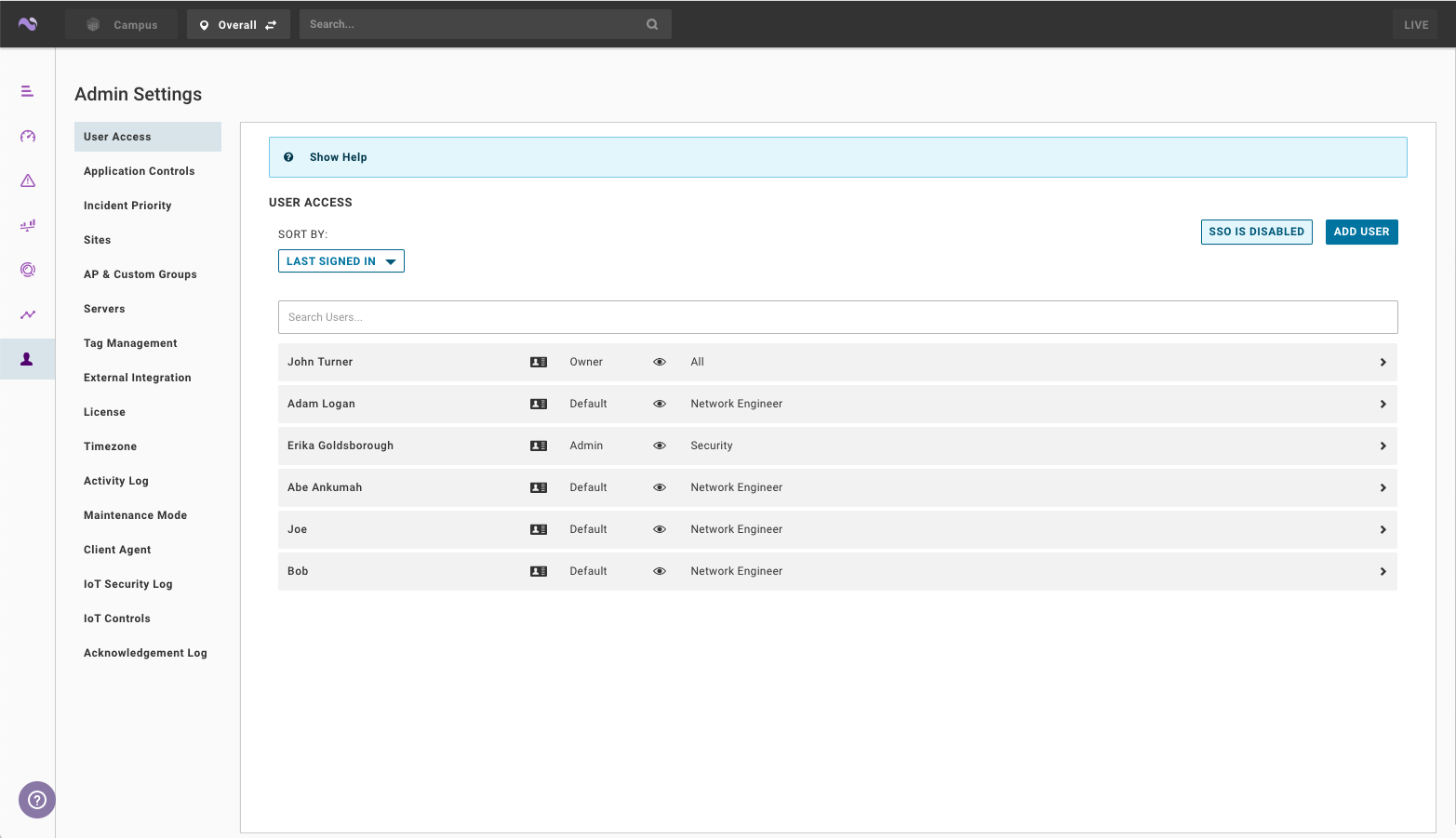Open License settings
The width and height of the screenshot is (1456, 838).
[x=104, y=412]
